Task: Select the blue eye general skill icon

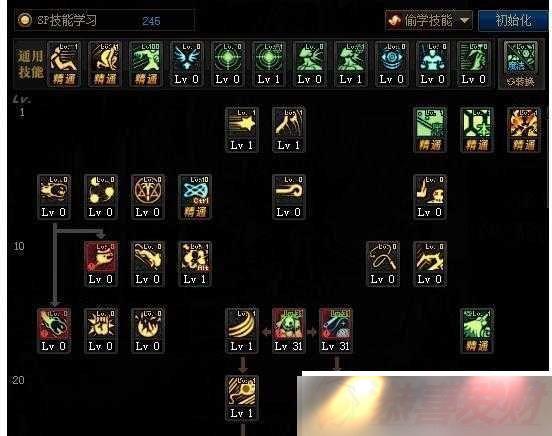Action: 392,64
